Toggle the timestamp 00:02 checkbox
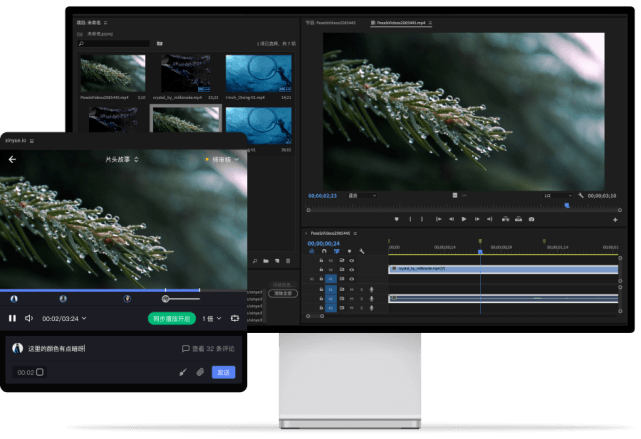 click(40, 372)
